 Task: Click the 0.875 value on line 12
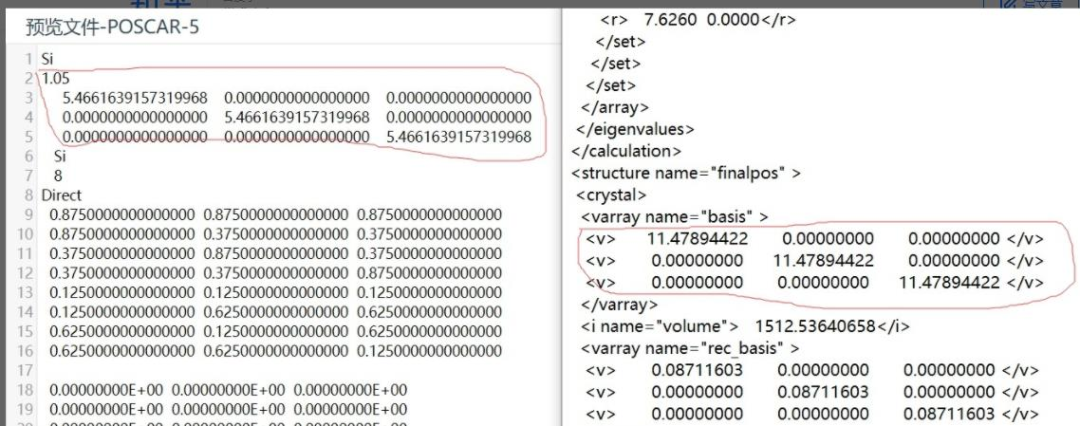click(430, 273)
